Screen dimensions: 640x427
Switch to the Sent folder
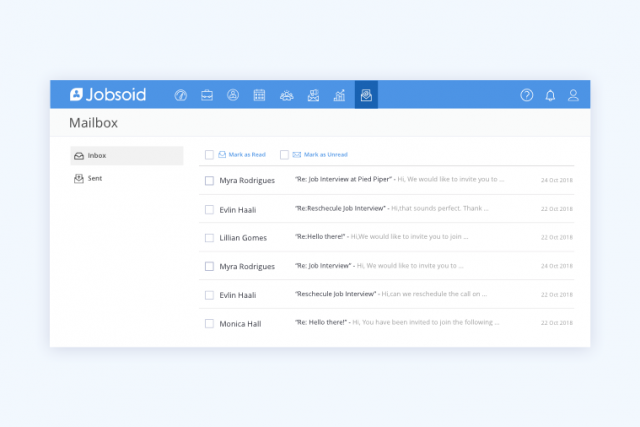94,178
